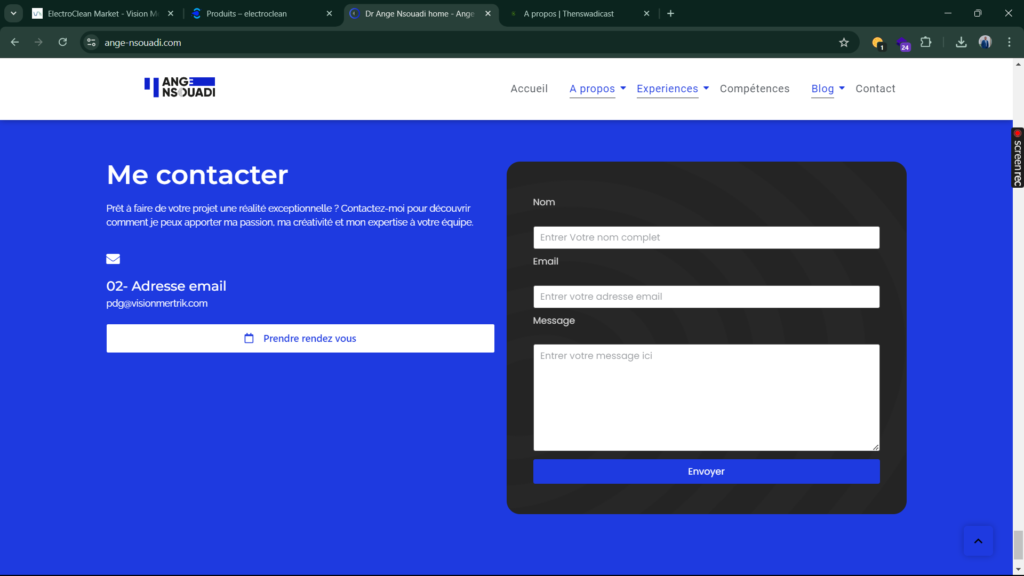Reload the current page
Viewport: 1024px width, 576px height.
[63, 42]
